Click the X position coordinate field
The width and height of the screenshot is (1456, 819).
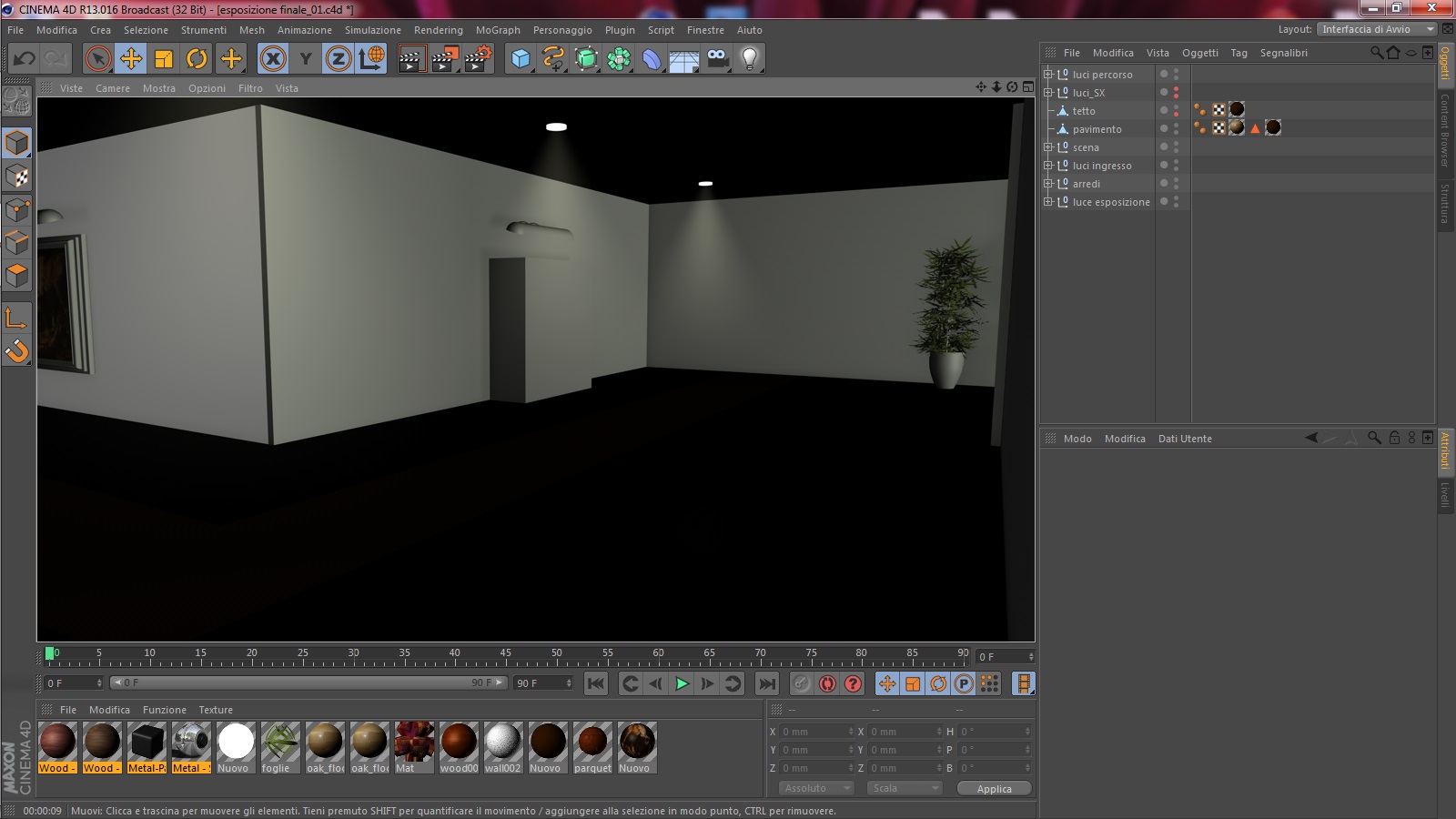coord(818,732)
